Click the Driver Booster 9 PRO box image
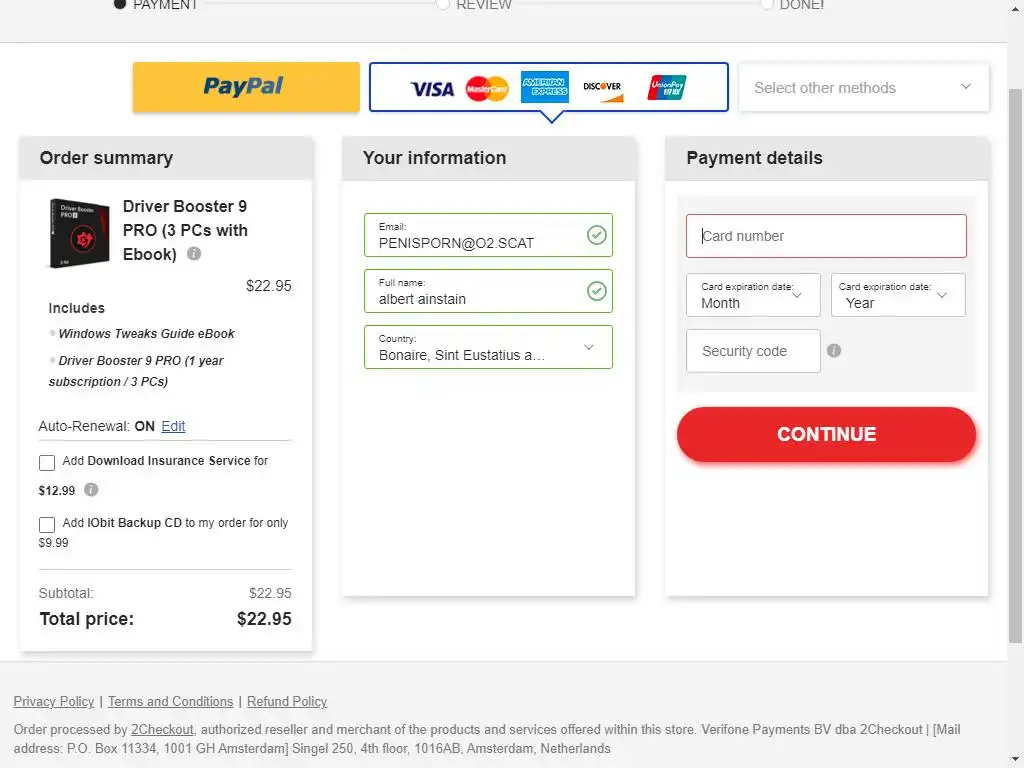1024x768 pixels. 79,233
